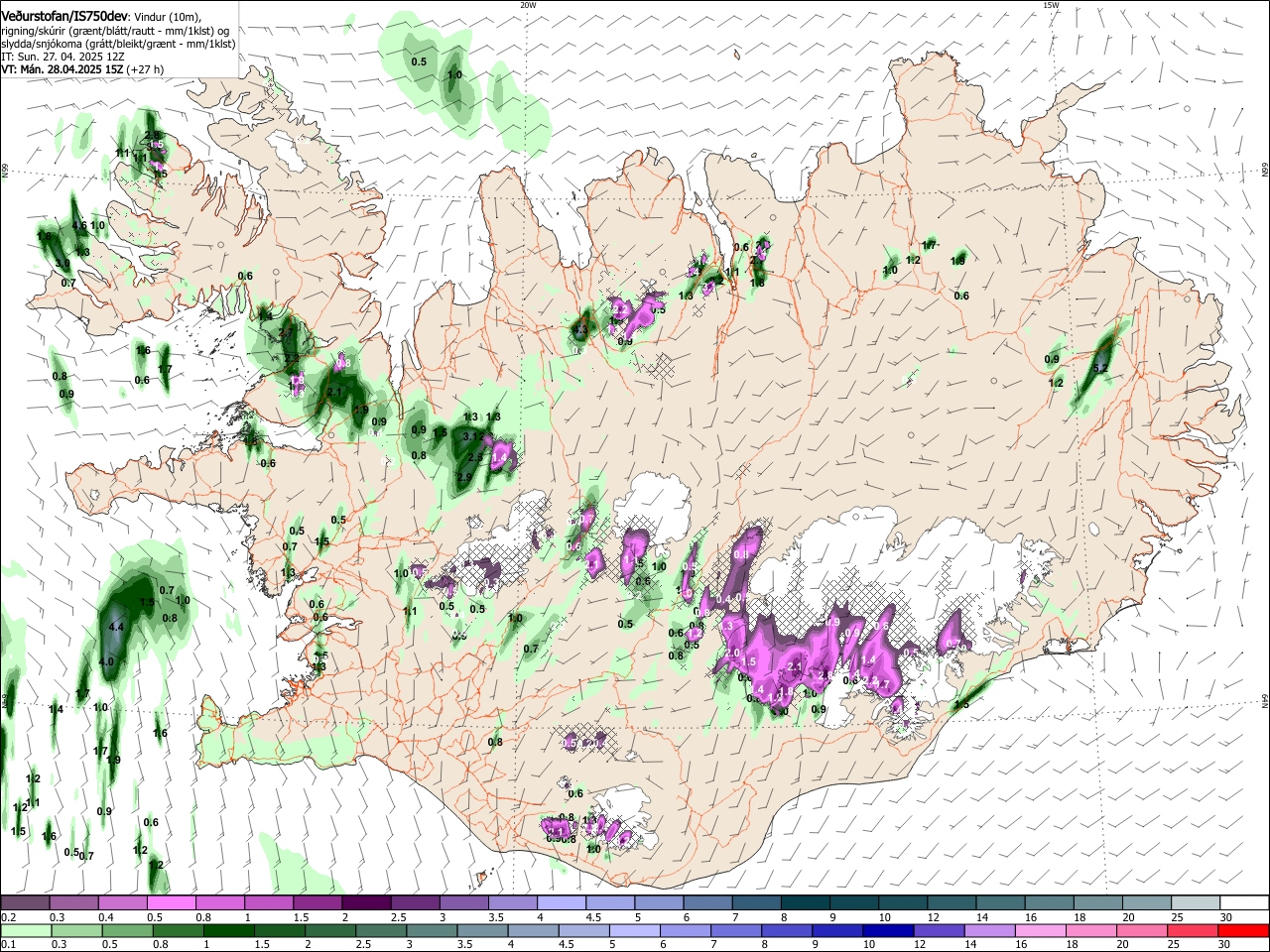Click the 5.2 precipitation value near the east coast

click(x=1099, y=368)
